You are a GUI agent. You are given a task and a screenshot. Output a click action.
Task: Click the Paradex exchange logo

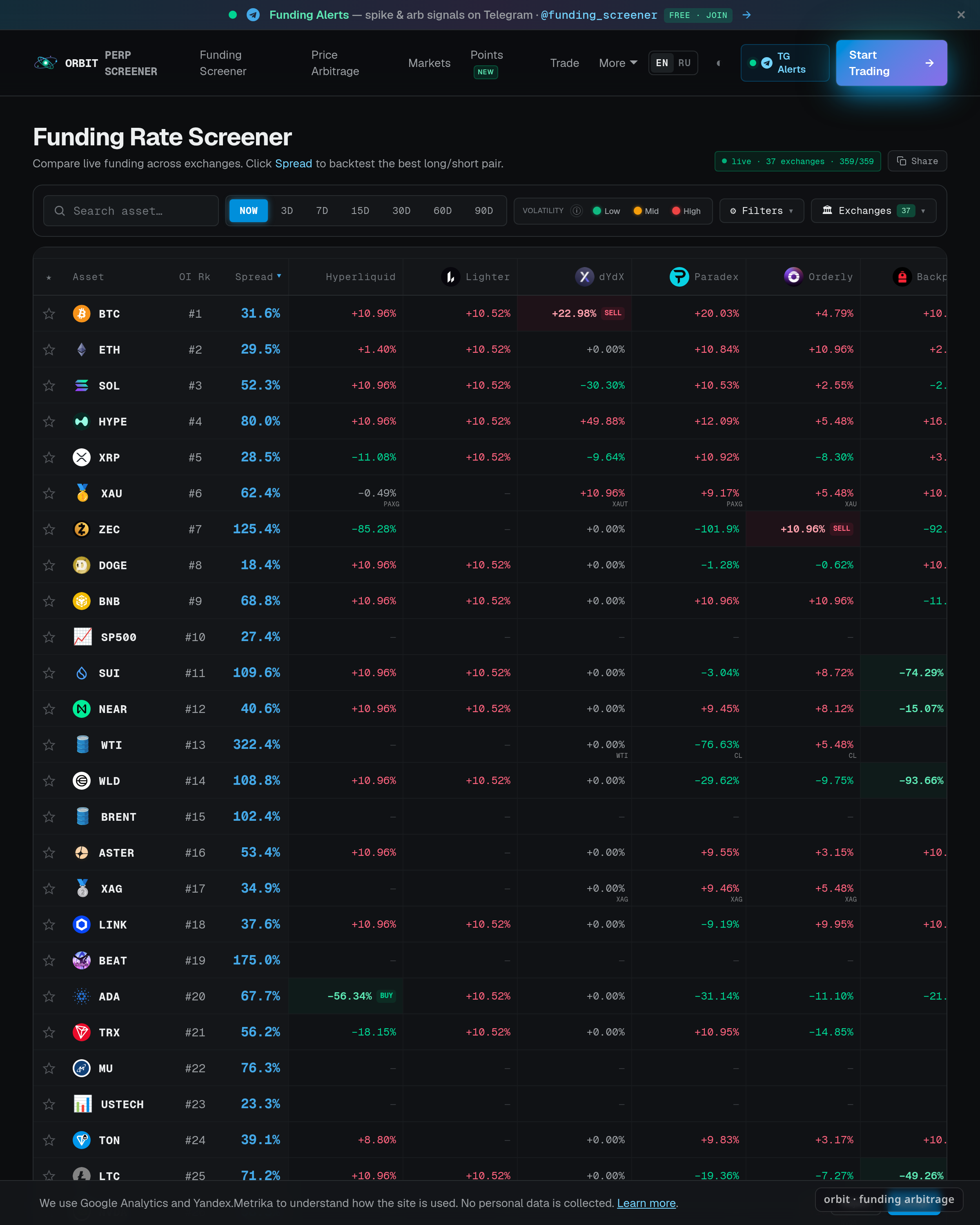[679, 277]
